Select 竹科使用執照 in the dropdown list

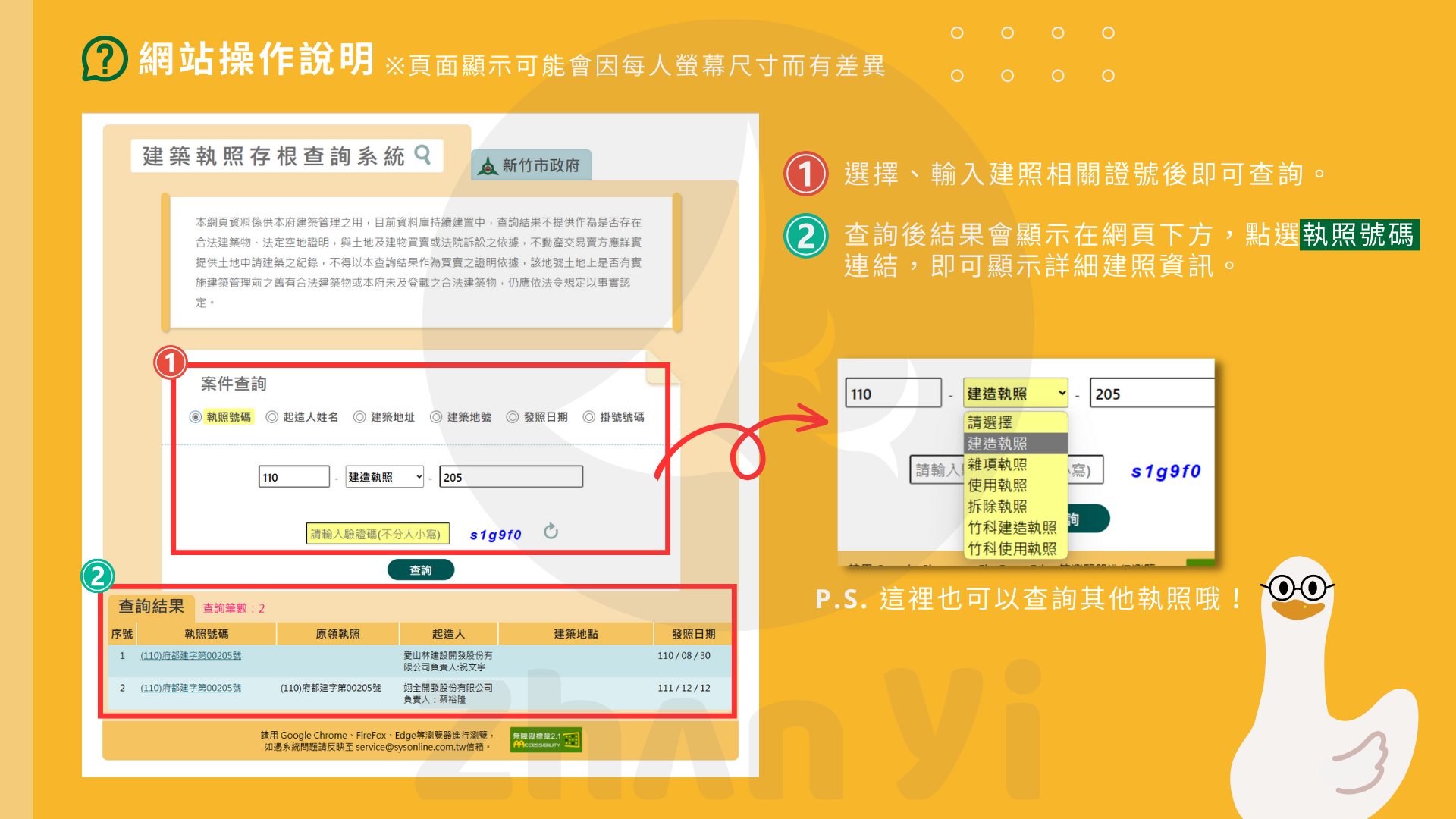1015,548
